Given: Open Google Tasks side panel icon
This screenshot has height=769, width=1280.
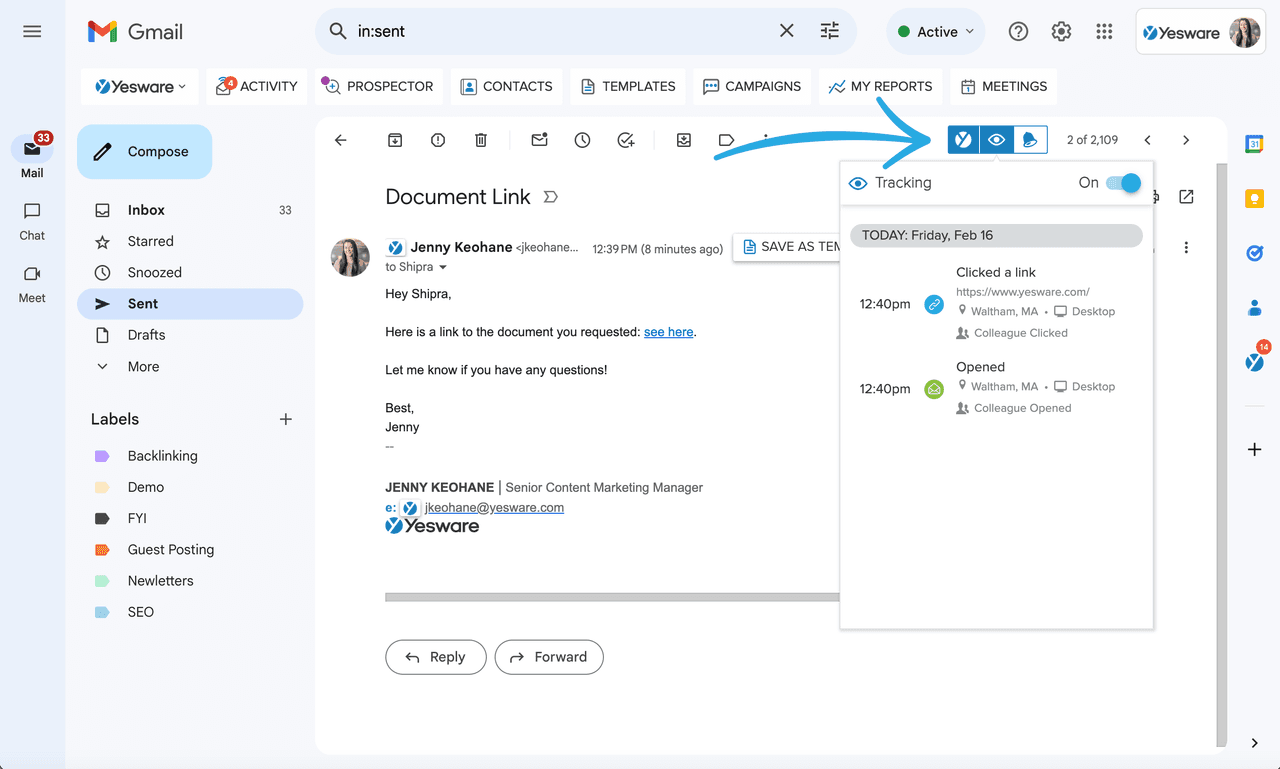Looking at the screenshot, I should coord(1254,254).
